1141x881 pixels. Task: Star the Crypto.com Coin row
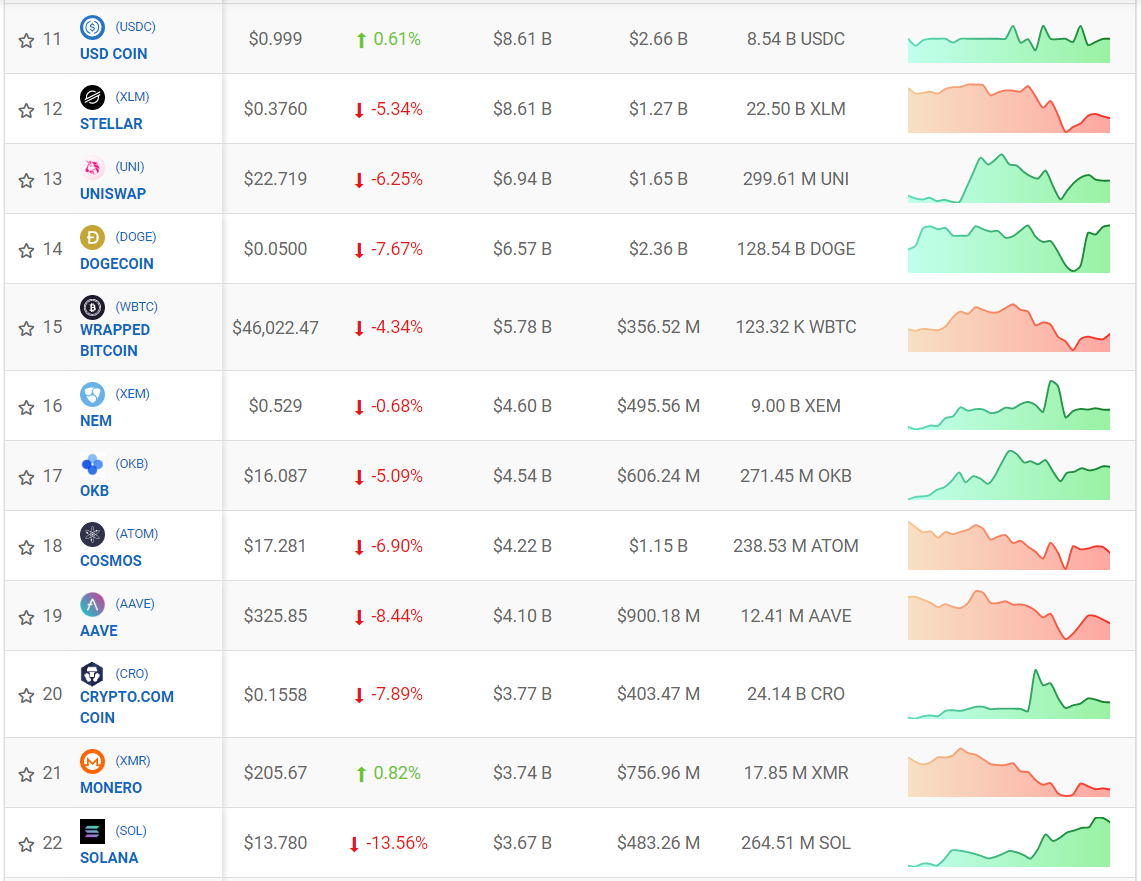(x=26, y=695)
